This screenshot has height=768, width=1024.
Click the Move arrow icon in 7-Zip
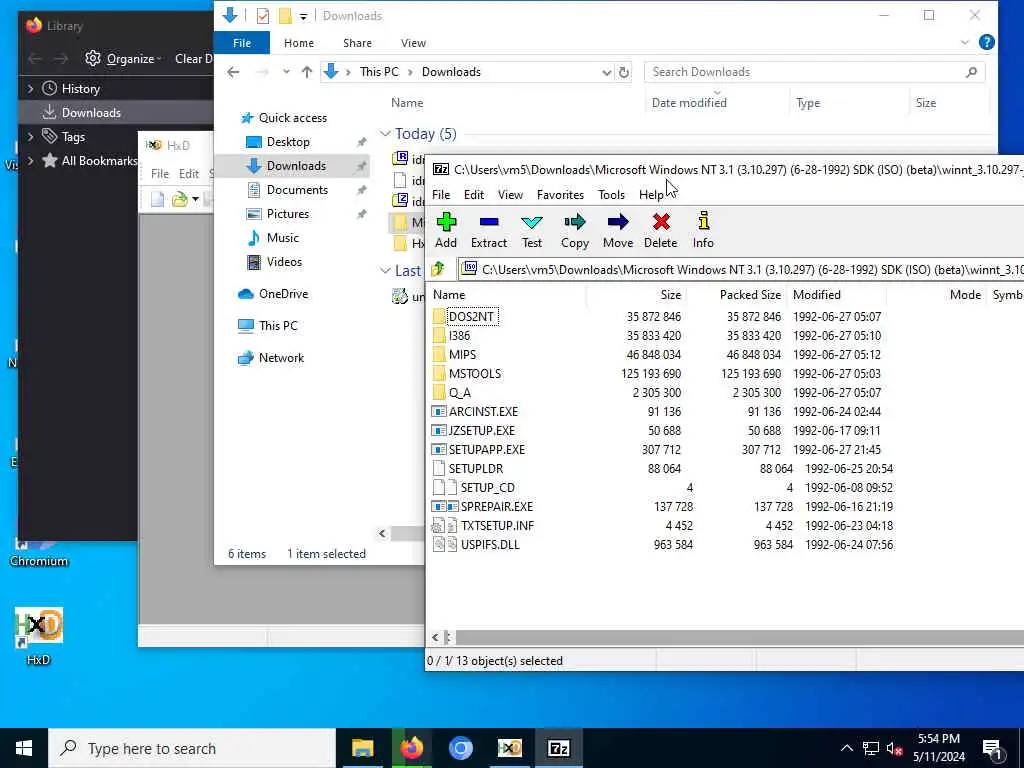(618, 223)
